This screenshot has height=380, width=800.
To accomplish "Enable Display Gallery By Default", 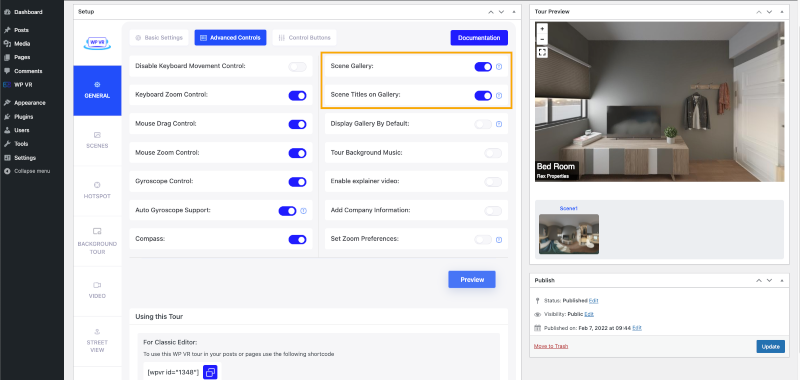I will [x=483, y=124].
